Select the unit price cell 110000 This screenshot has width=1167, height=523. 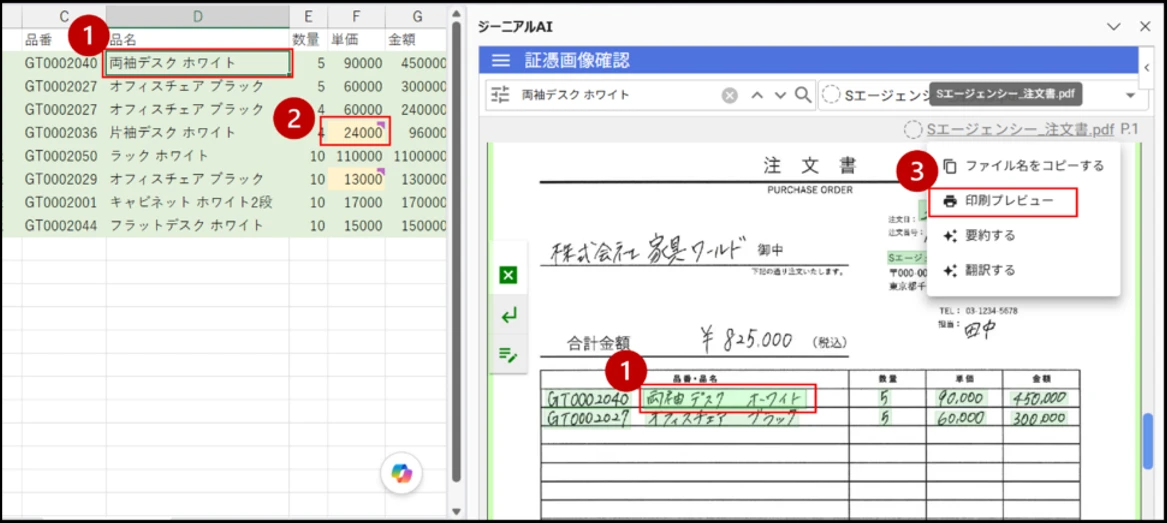[x=357, y=155]
